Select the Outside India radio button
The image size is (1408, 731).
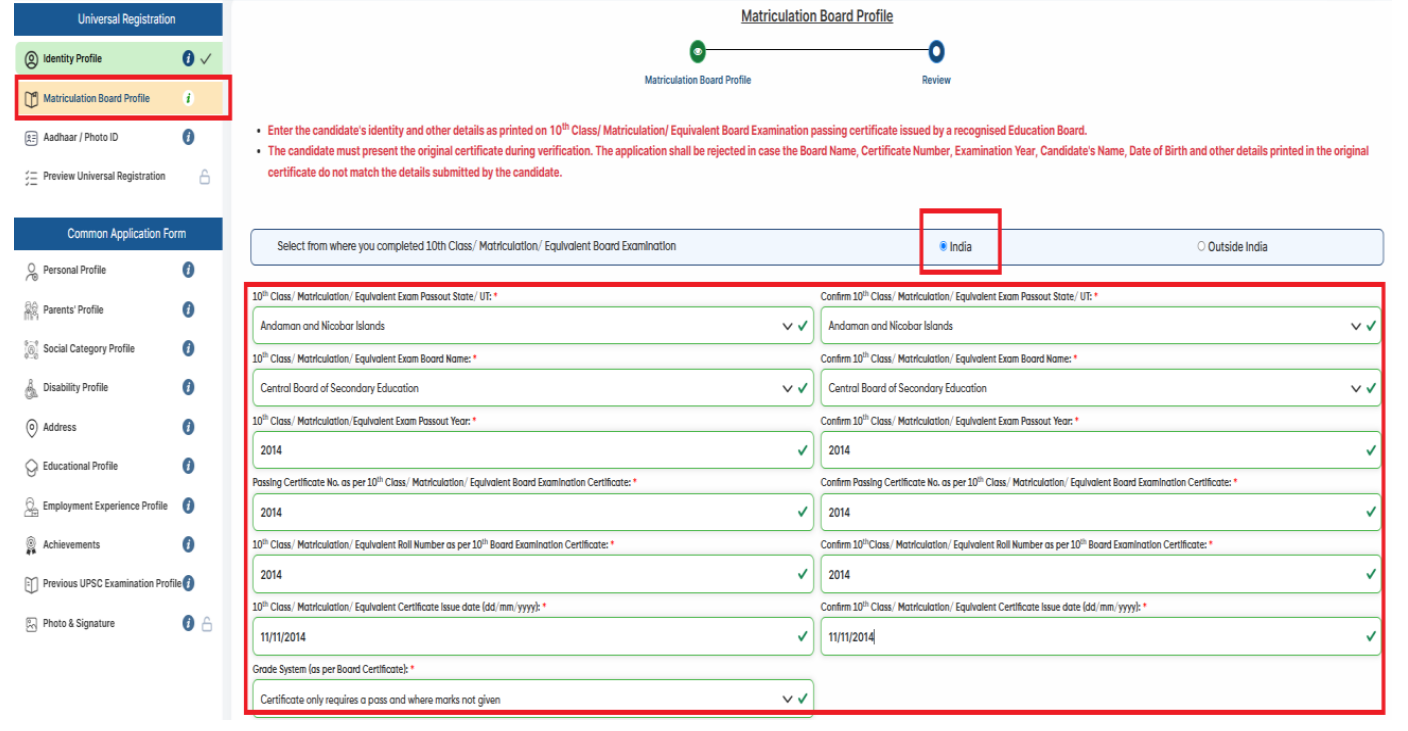1201,247
